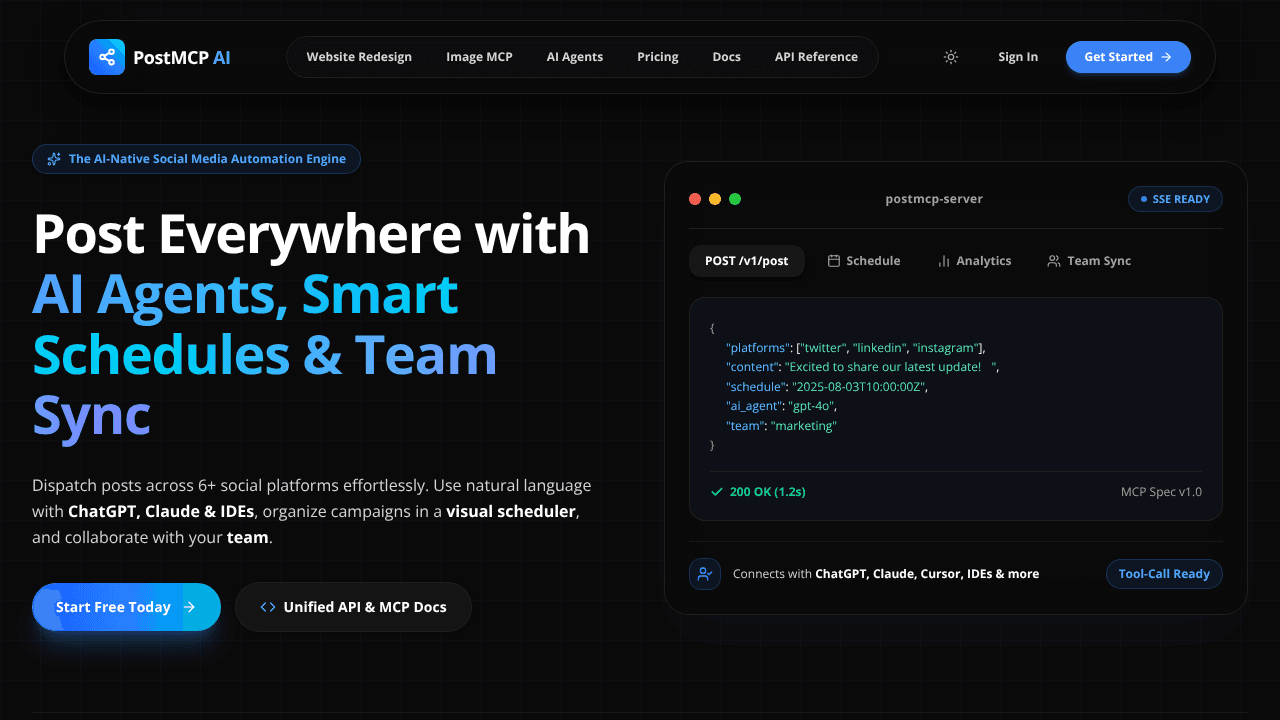Click the arrow in Start Free Today button
The width and height of the screenshot is (1280, 720).
point(189,607)
